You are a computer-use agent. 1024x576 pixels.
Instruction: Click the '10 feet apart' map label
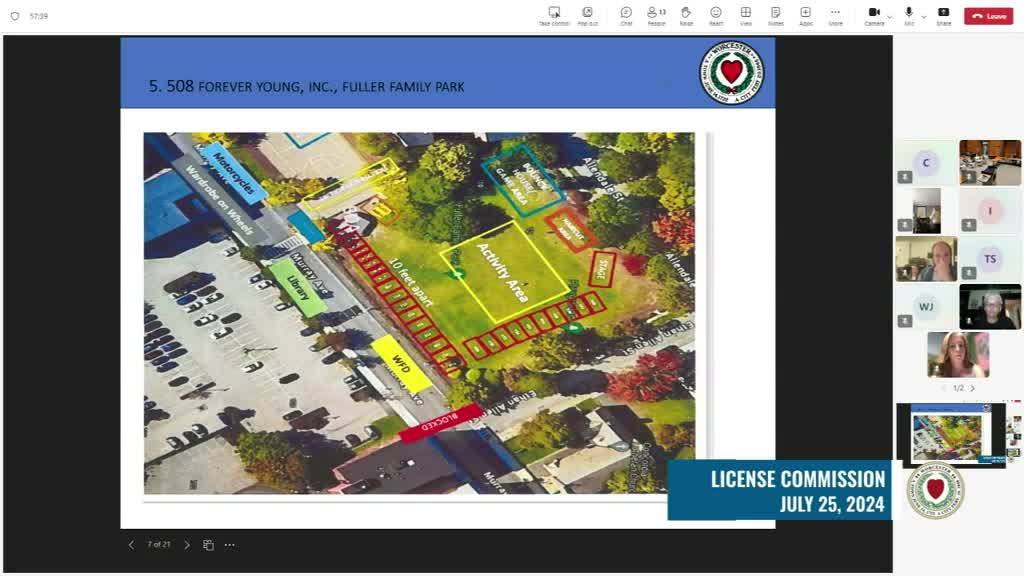(411, 282)
